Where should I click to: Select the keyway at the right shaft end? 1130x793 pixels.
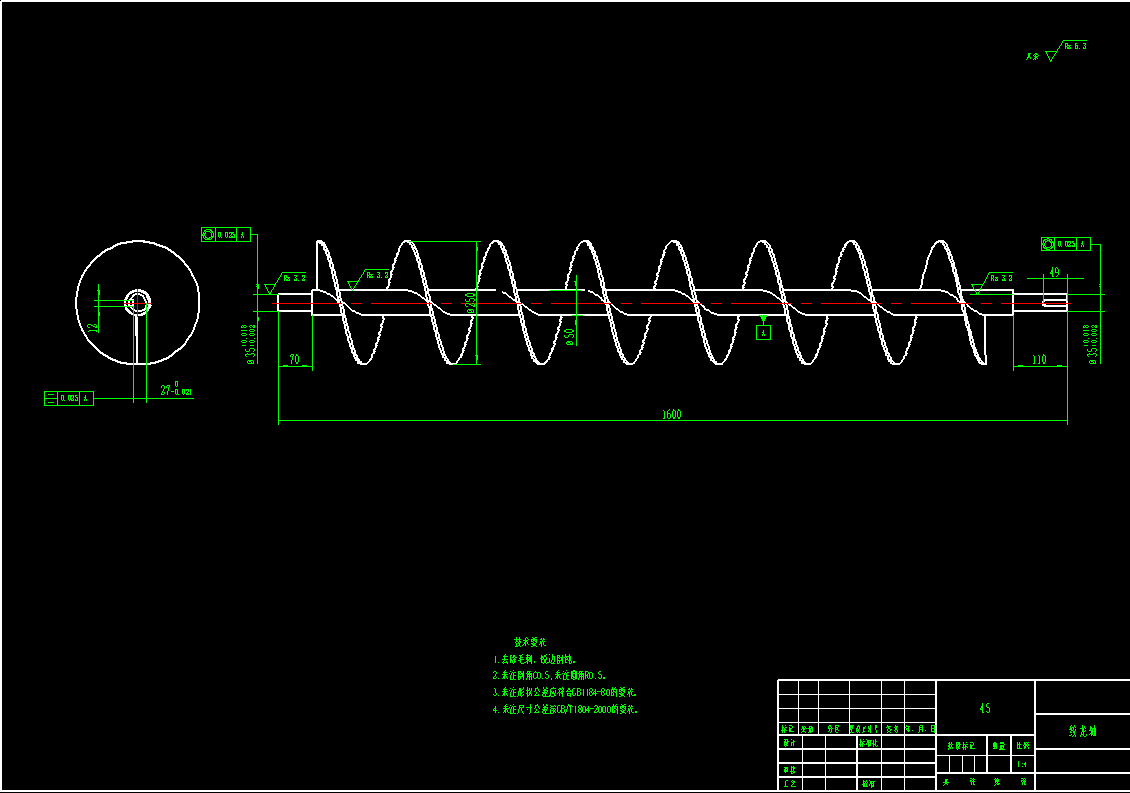pyautogui.click(x=1055, y=303)
